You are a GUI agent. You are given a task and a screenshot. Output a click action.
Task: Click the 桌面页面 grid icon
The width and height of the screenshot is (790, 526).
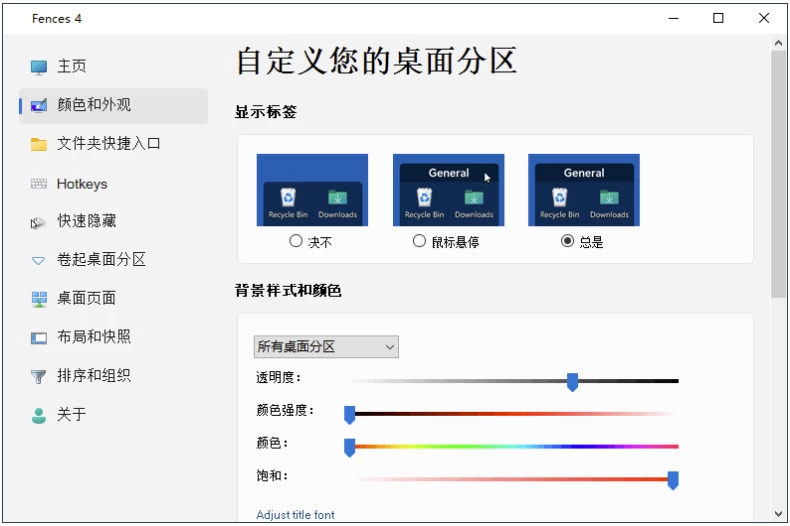(39, 299)
